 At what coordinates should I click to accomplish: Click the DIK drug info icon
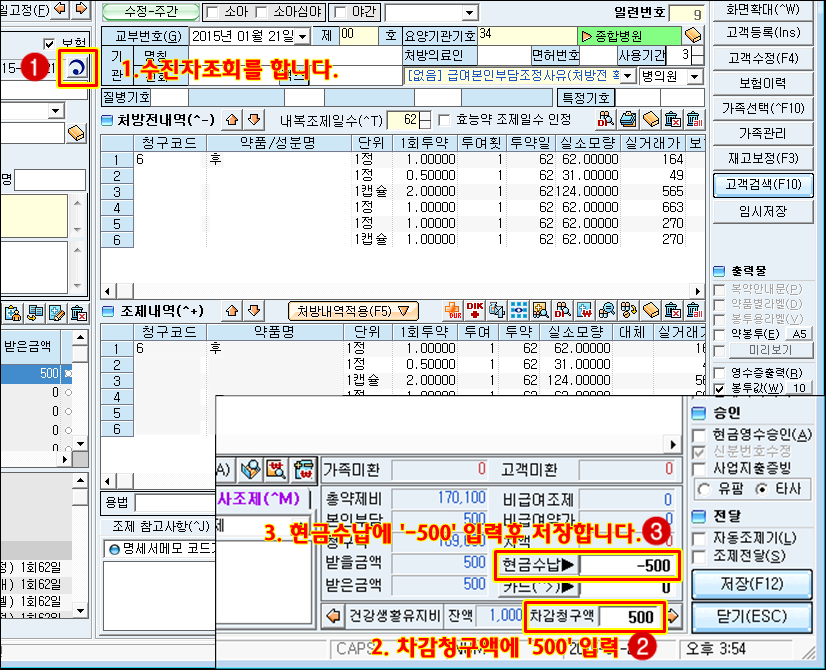click(475, 310)
